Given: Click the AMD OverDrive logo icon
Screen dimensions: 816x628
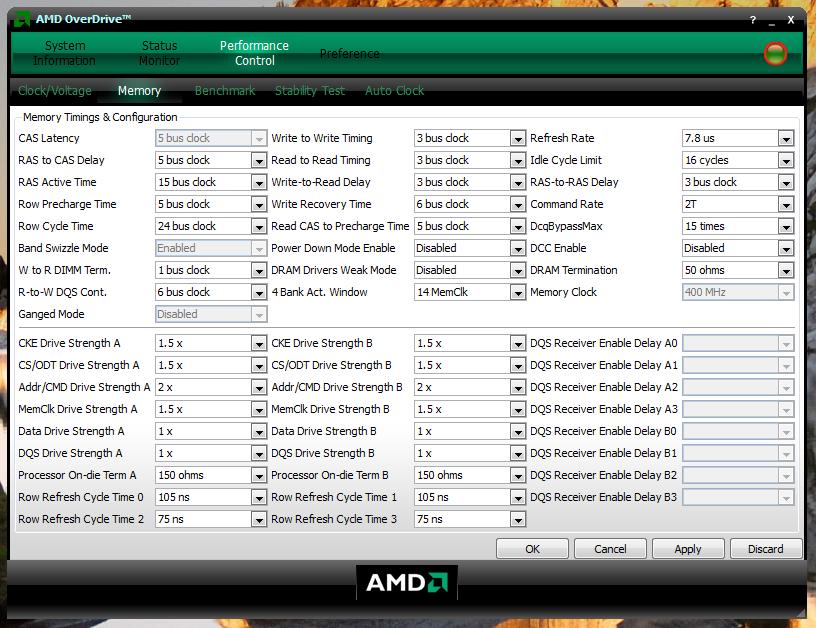Looking at the screenshot, I should pyautogui.click(x=22, y=19).
